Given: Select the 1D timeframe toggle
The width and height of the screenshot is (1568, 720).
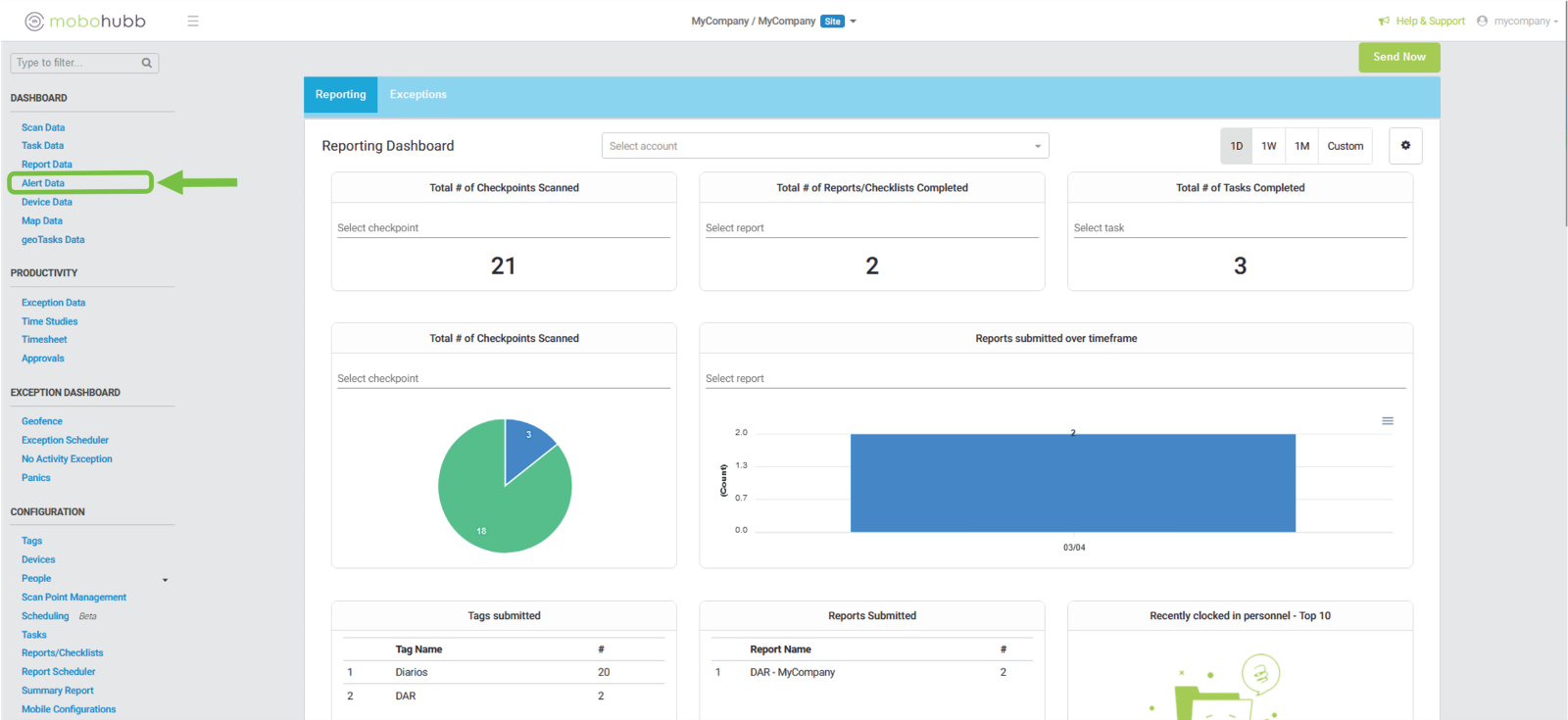Looking at the screenshot, I should (x=1237, y=146).
